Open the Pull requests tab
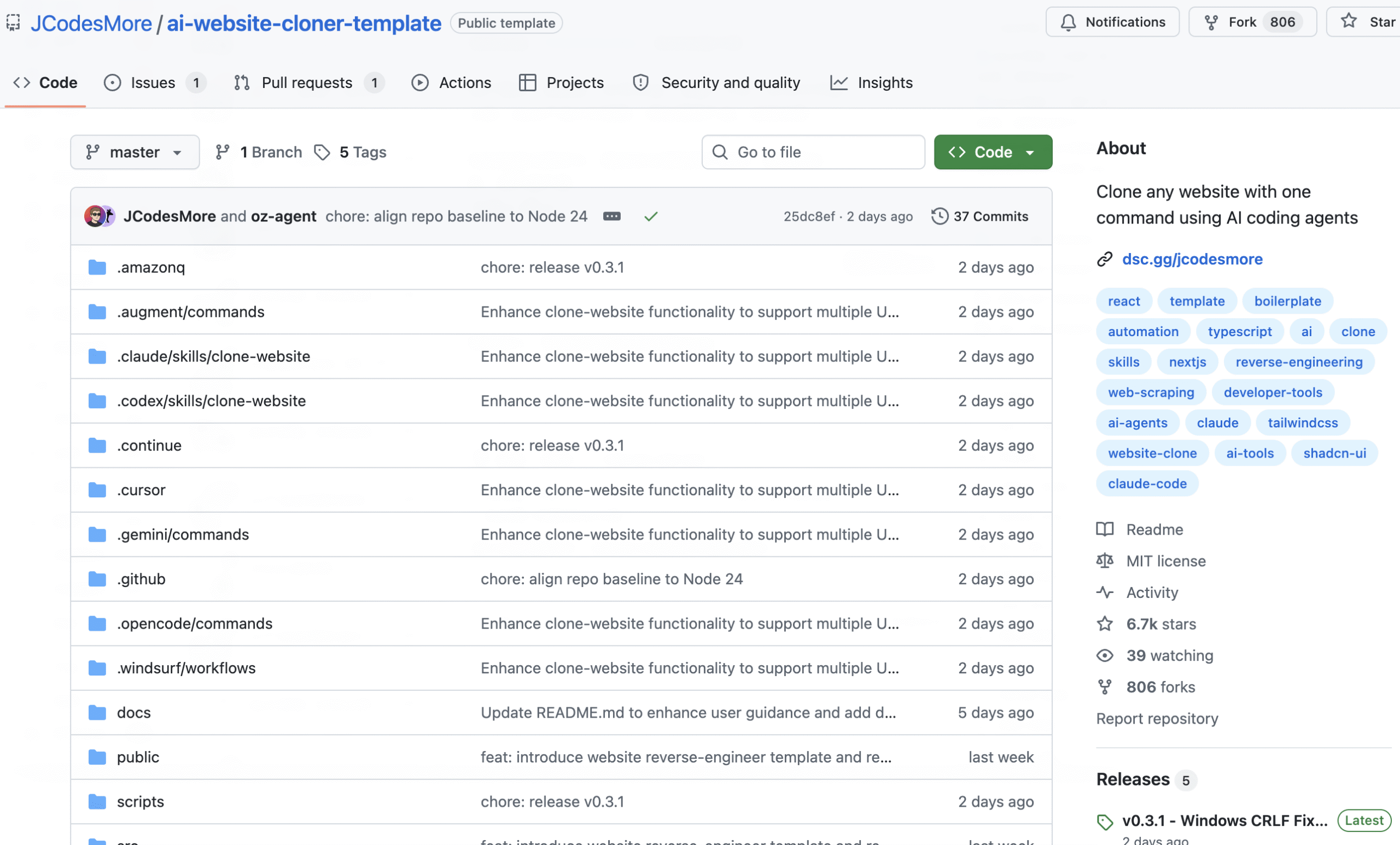Screen dimensions: 1400x845 click(x=307, y=83)
